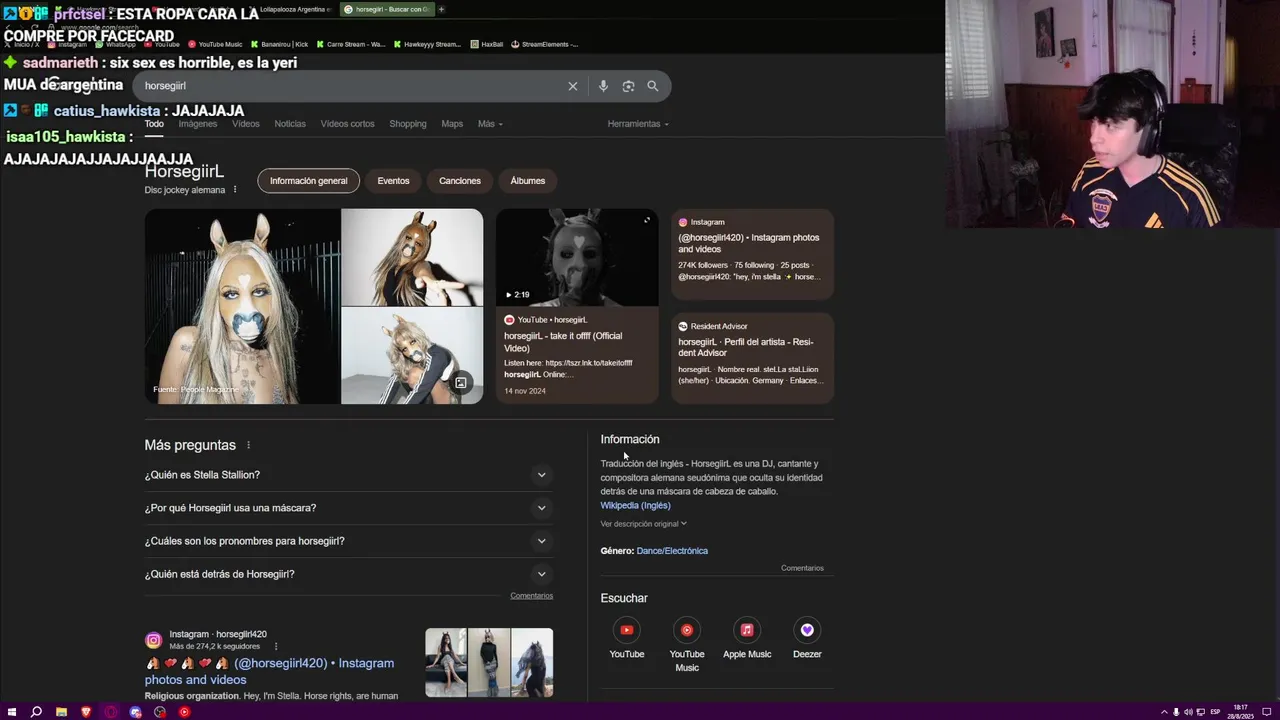The width and height of the screenshot is (1280, 720).
Task: Open the large HorsegiirL portrait photo
Action: [242, 306]
